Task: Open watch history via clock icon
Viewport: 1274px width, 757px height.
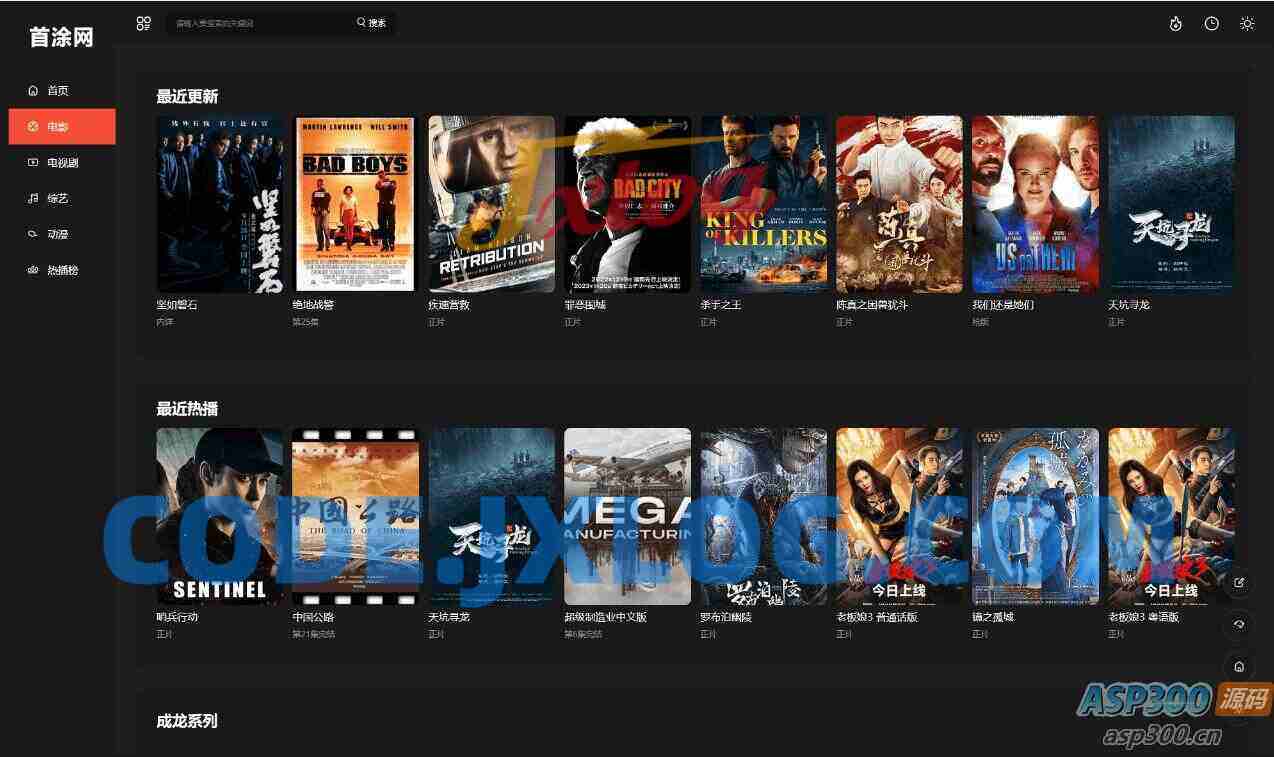Action: (1211, 23)
